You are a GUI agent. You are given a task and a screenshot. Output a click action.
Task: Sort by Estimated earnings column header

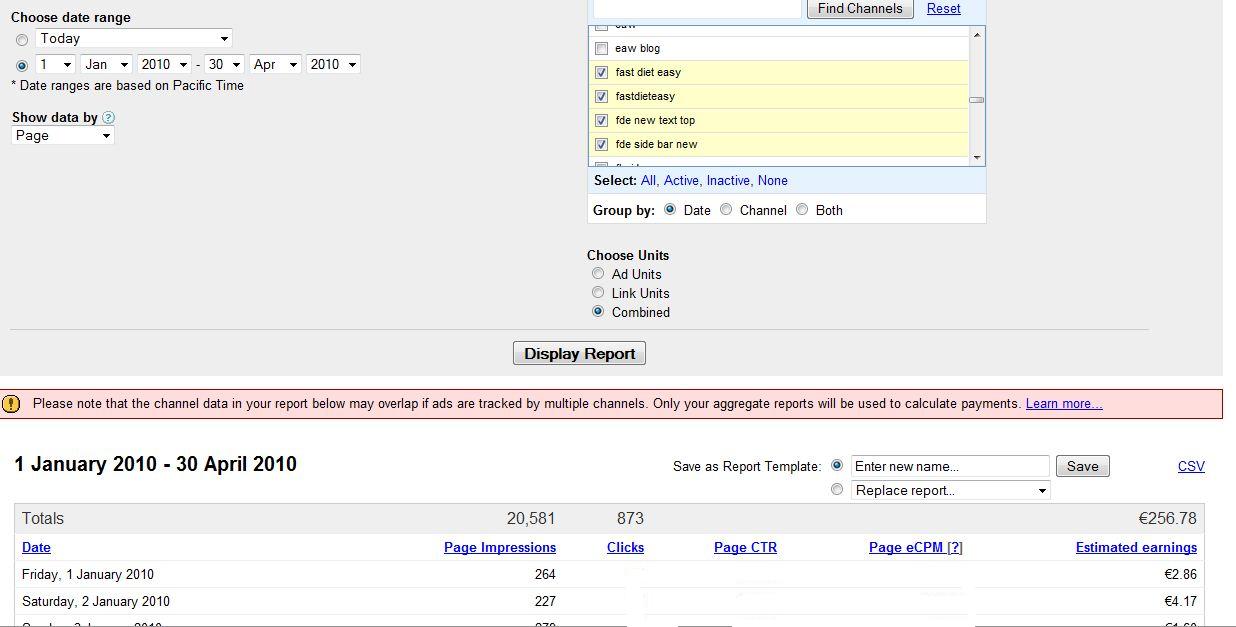1136,548
